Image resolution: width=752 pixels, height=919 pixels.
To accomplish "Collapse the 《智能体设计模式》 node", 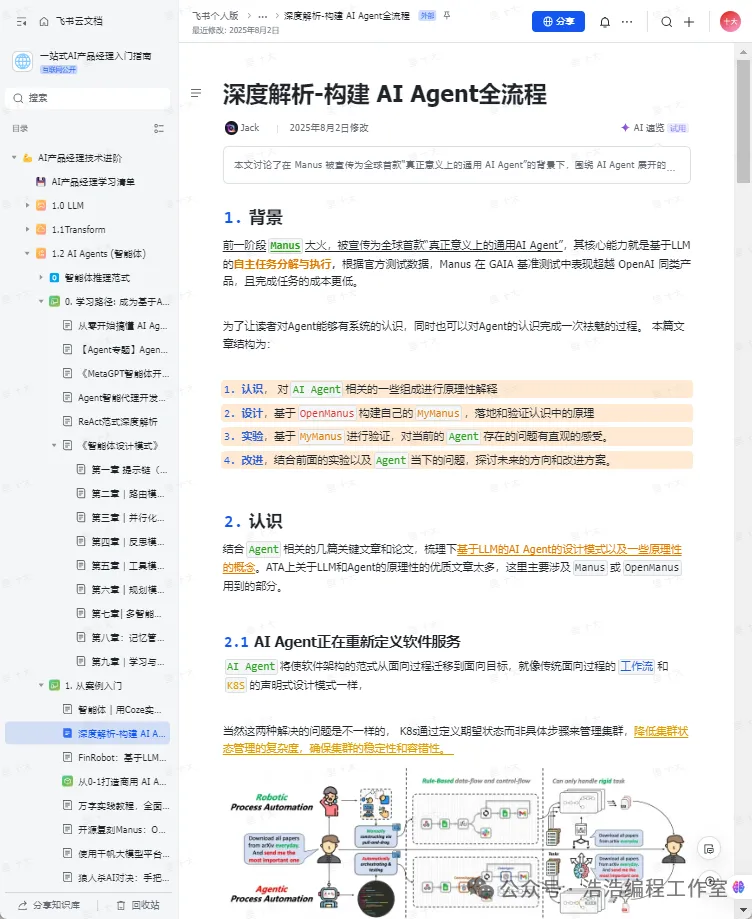I will [x=54, y=446].
